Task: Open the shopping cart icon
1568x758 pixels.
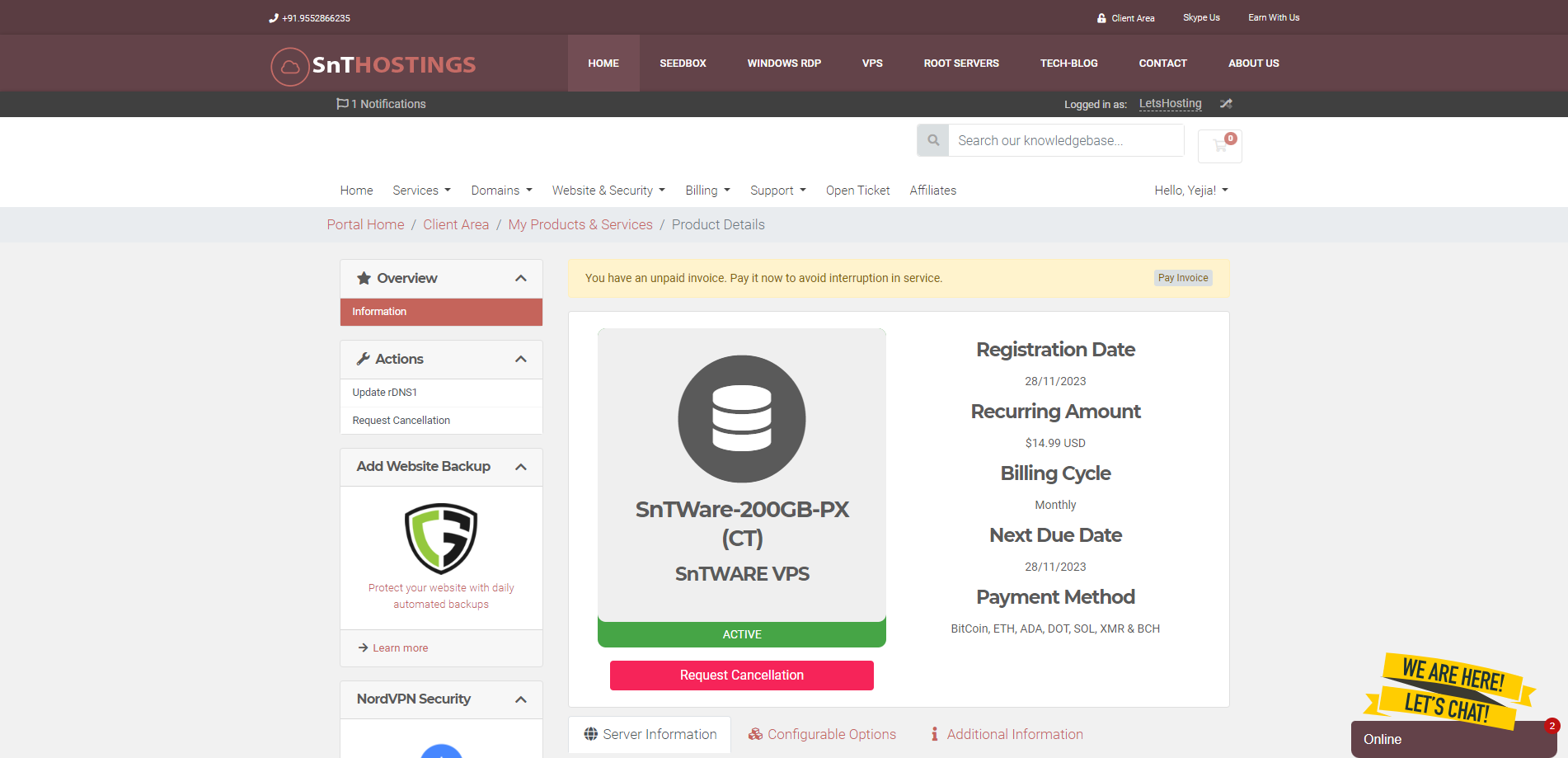Action: pyautogui.click(x=1220, y=146)
